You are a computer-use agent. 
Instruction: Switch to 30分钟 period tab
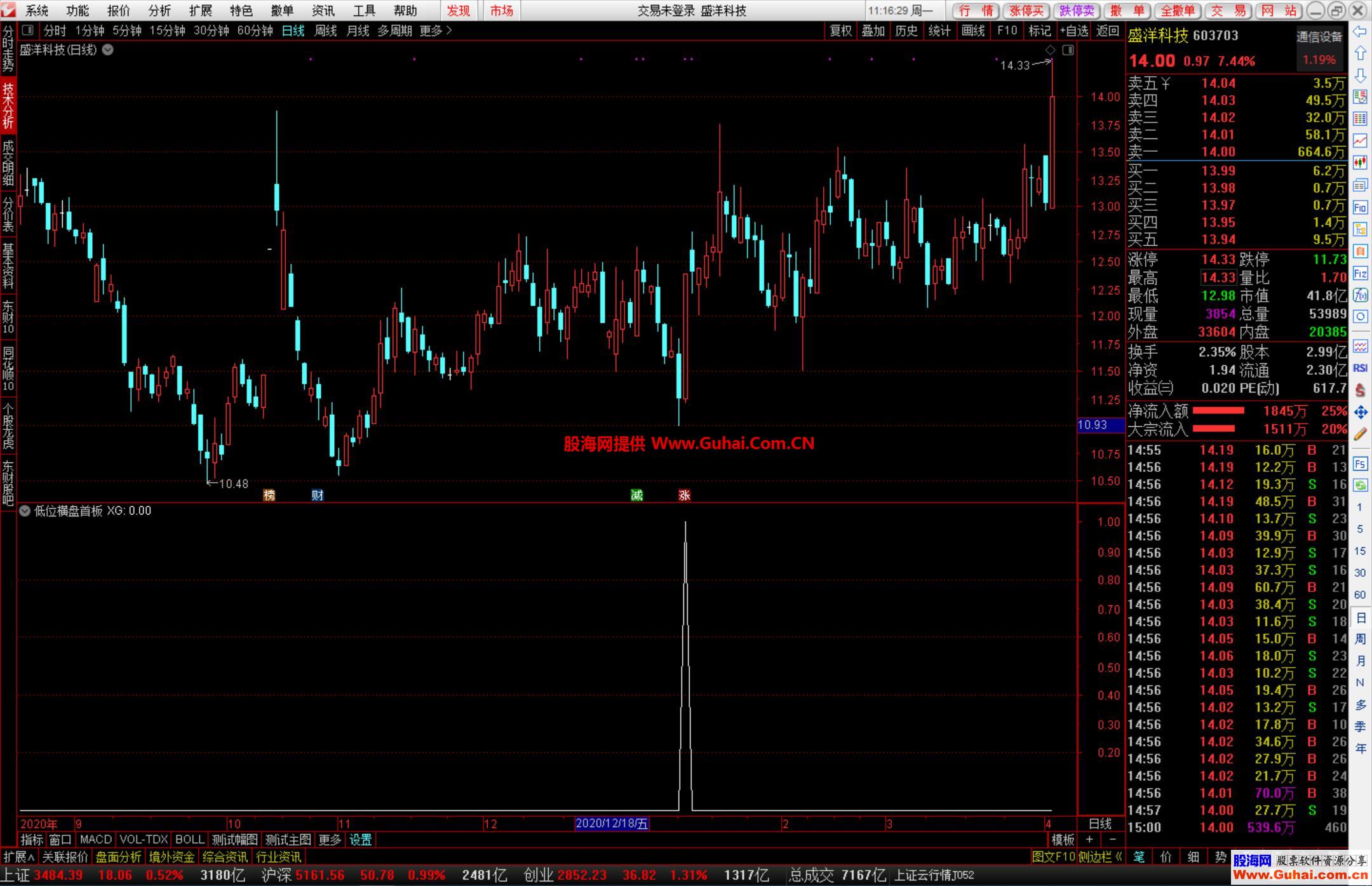[x=211, y=30]
